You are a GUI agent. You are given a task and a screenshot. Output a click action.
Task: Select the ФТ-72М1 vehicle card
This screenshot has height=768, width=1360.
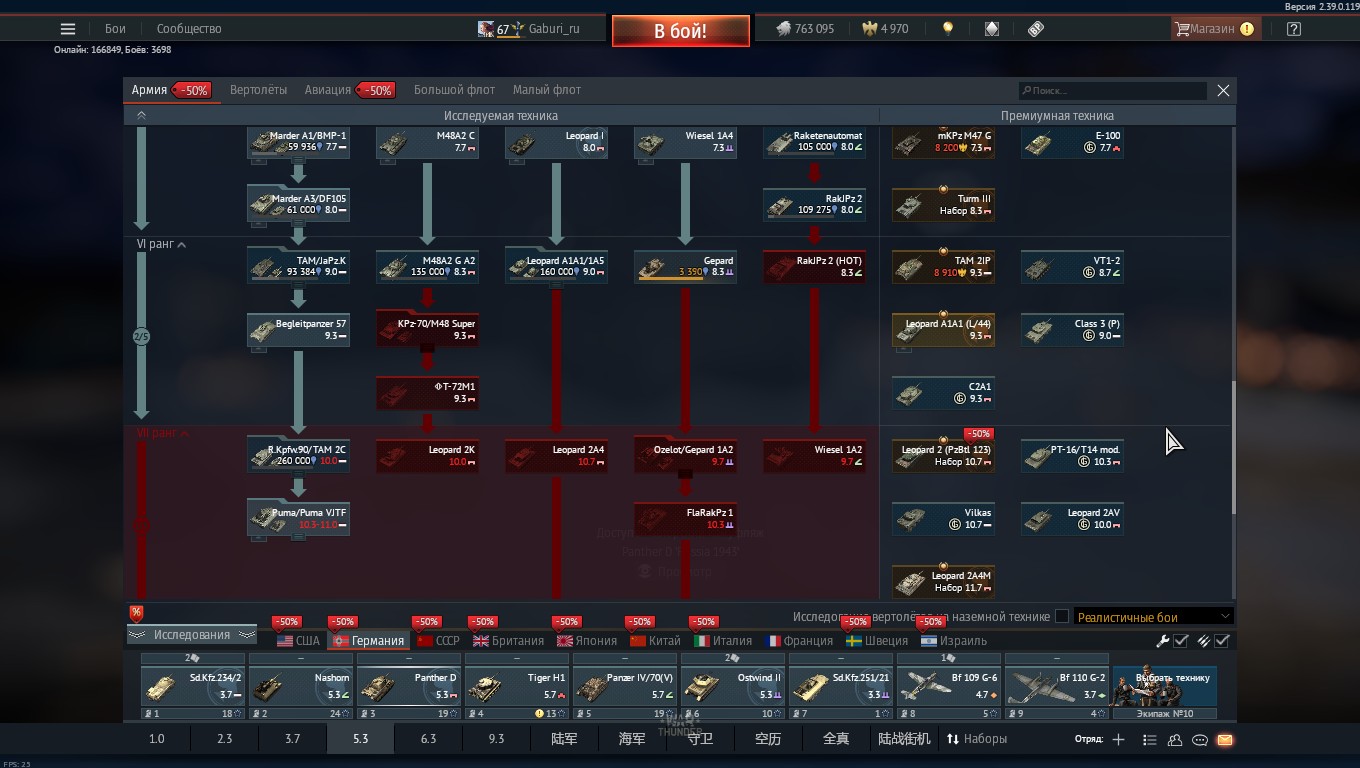coord(427,393)
